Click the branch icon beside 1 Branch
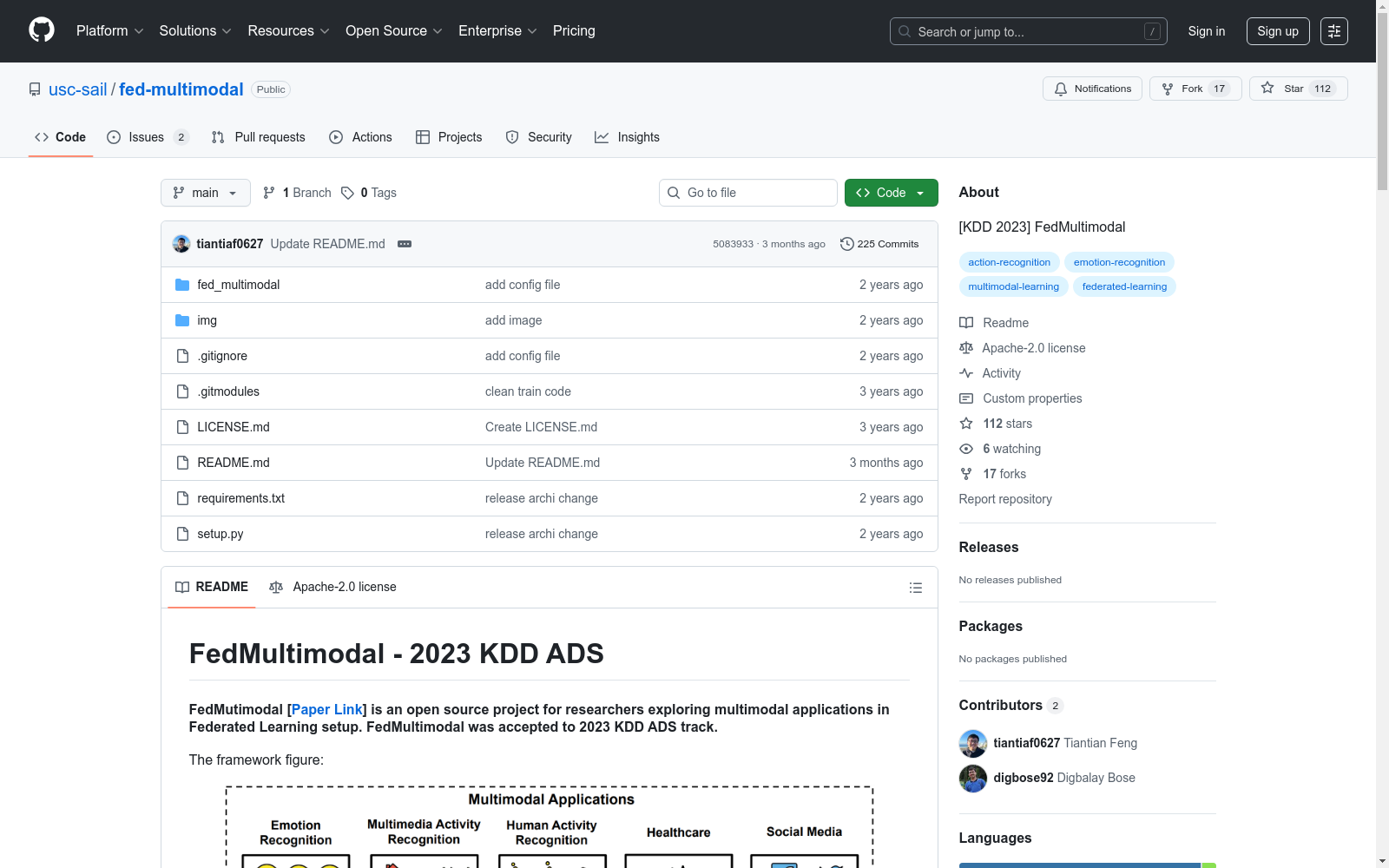Image resolution: width=1389 pixels, height=868 pixels. point(269,193)
